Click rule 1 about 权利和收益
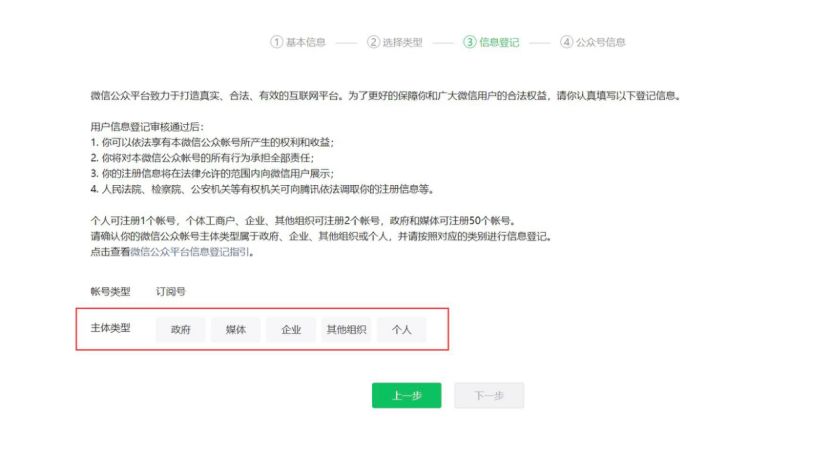Screen dimensions: 831x453 point(212,142)
